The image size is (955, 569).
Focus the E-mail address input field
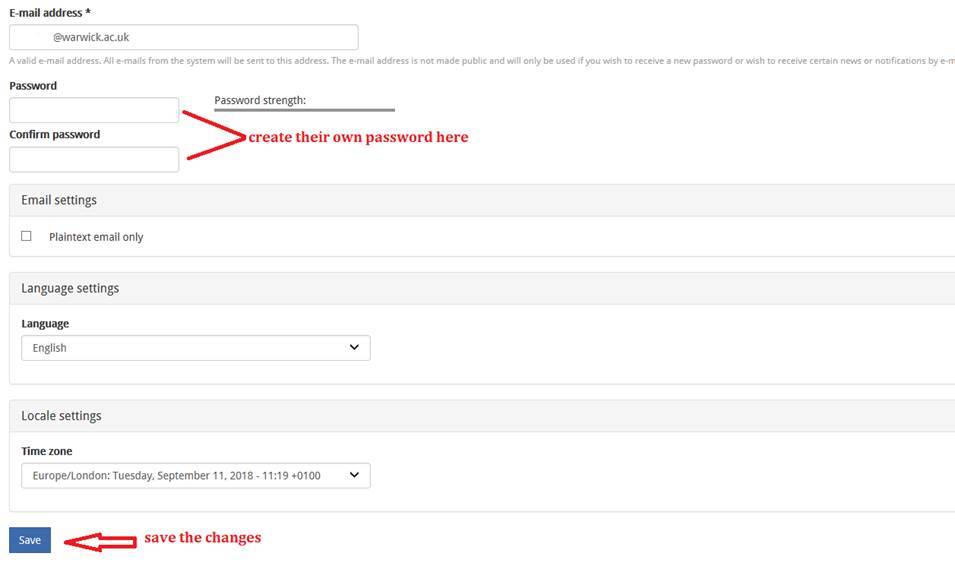point(184,37)
